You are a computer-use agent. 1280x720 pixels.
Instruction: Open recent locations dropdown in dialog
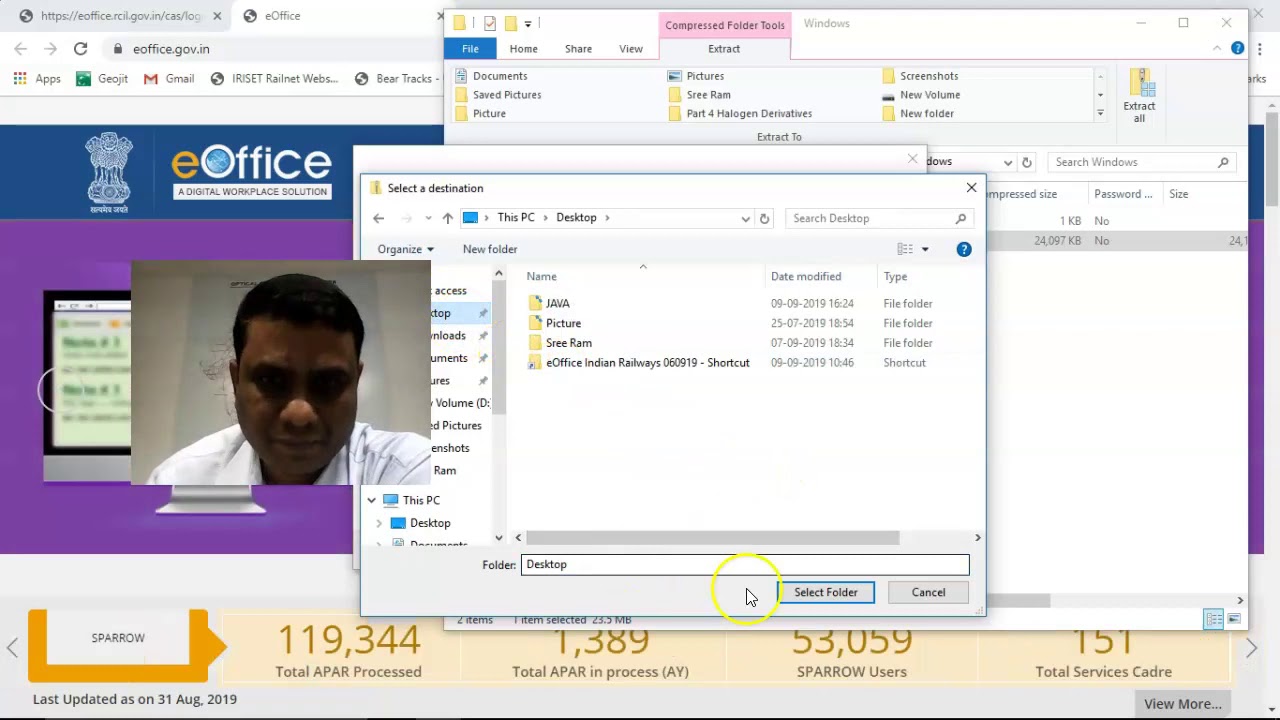pos(428,218)
